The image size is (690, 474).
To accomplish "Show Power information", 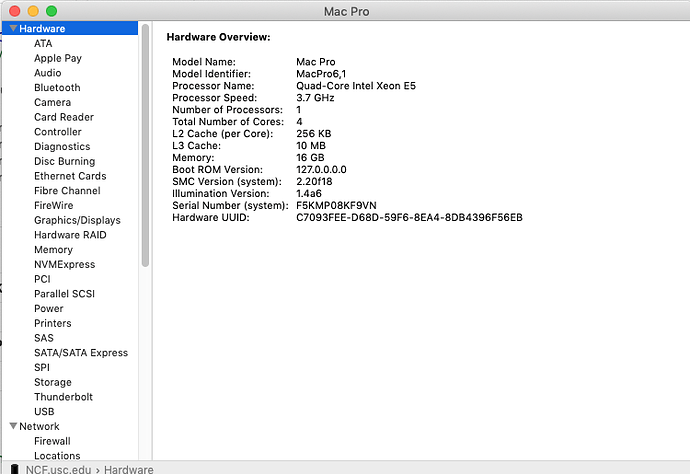I will pyautogui.click(x=49, y=309).
